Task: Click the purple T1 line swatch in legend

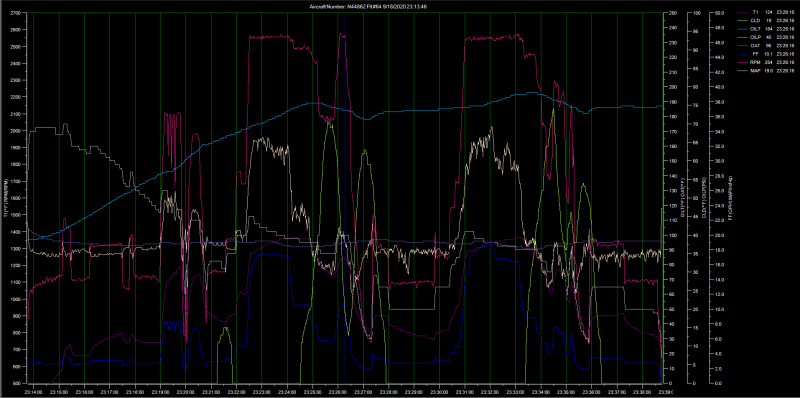Action: tap(743, 12)
